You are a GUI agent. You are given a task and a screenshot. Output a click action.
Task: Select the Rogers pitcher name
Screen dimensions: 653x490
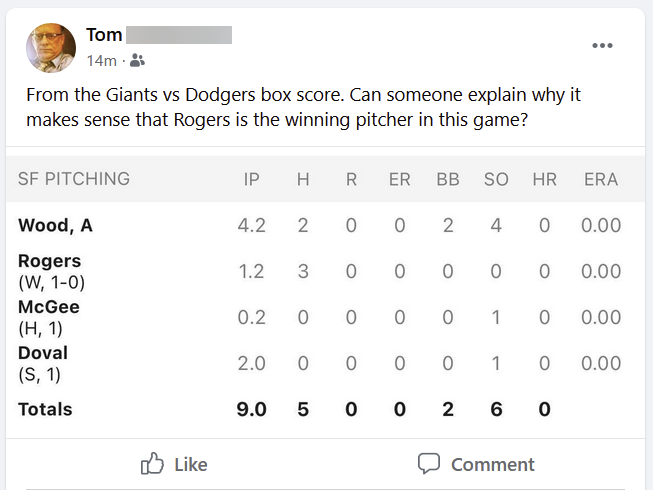coord(49,261)
